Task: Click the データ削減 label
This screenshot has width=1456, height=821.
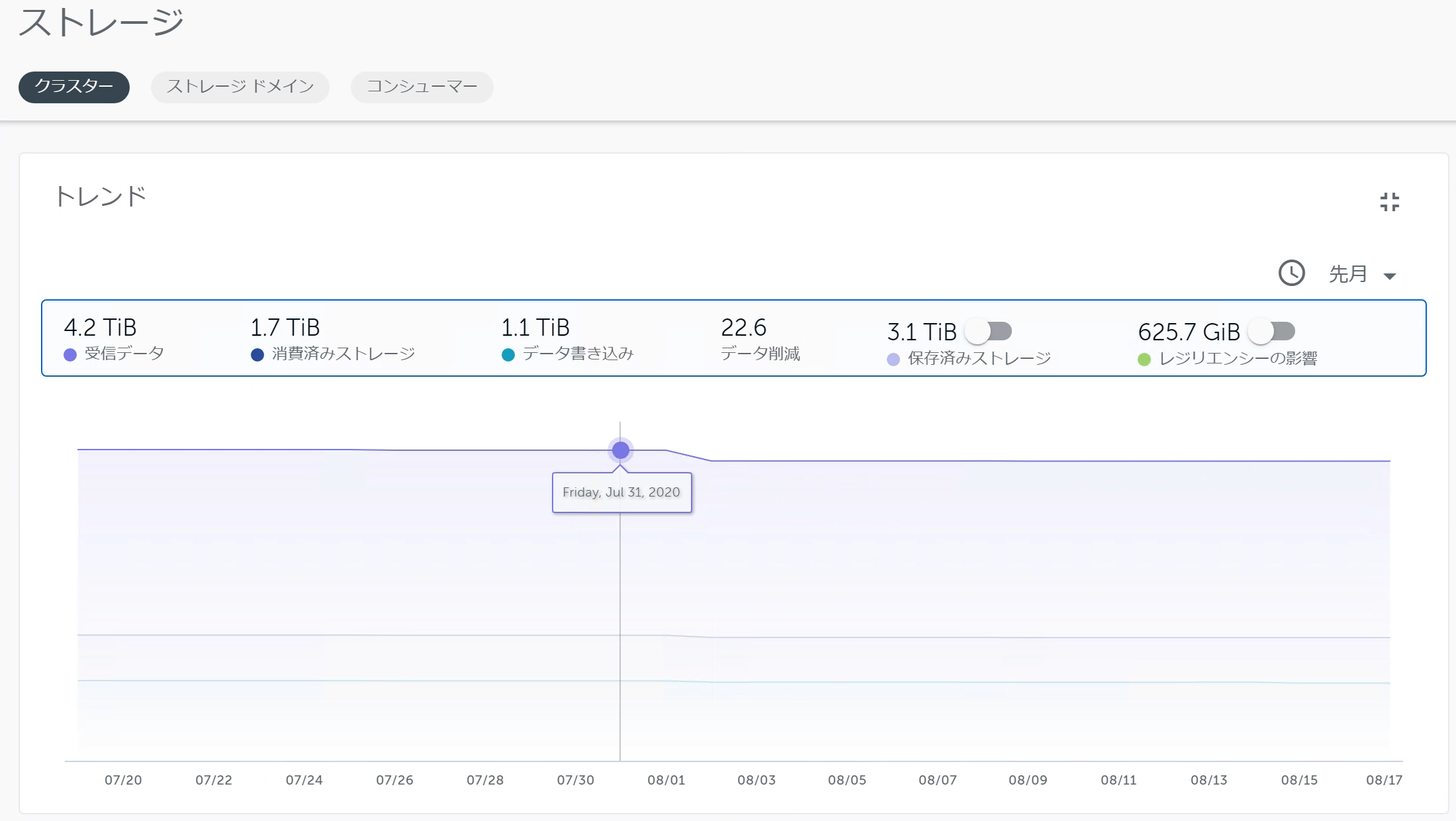Action: tap(760, 354)
